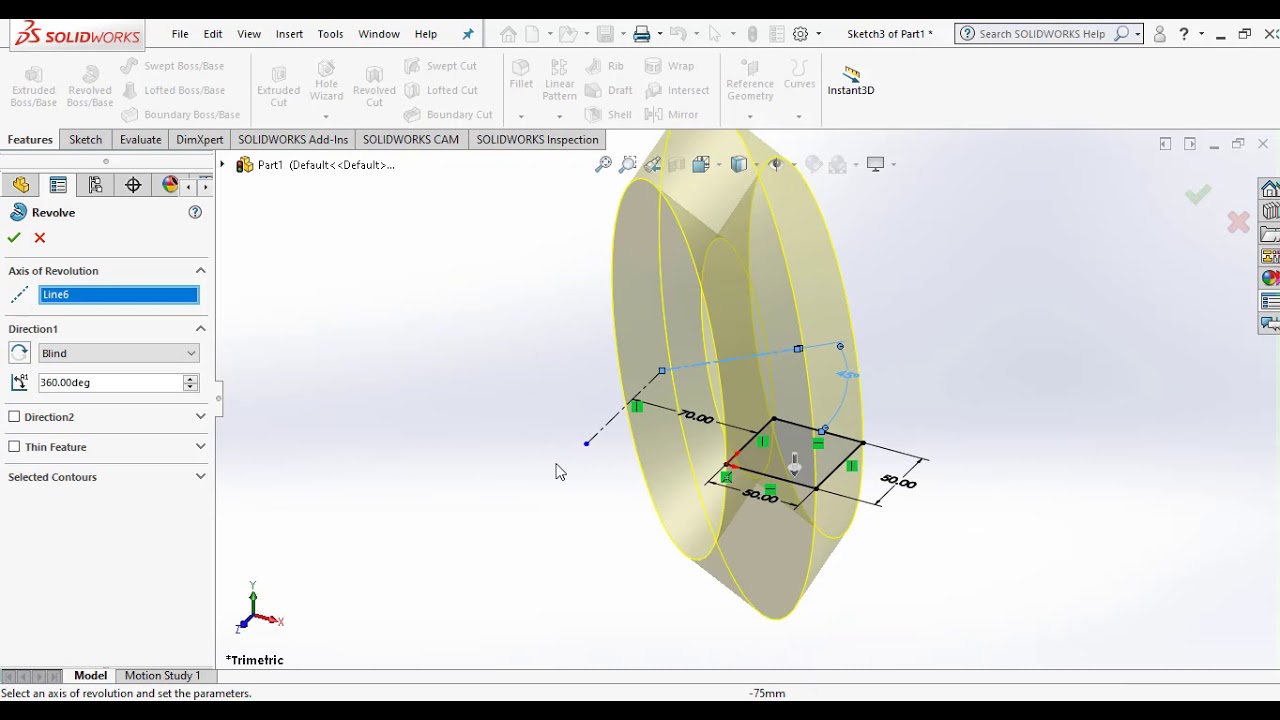The image size is (1280, 720).
Task: Open the display style cube icon
Action: point(739,164)
